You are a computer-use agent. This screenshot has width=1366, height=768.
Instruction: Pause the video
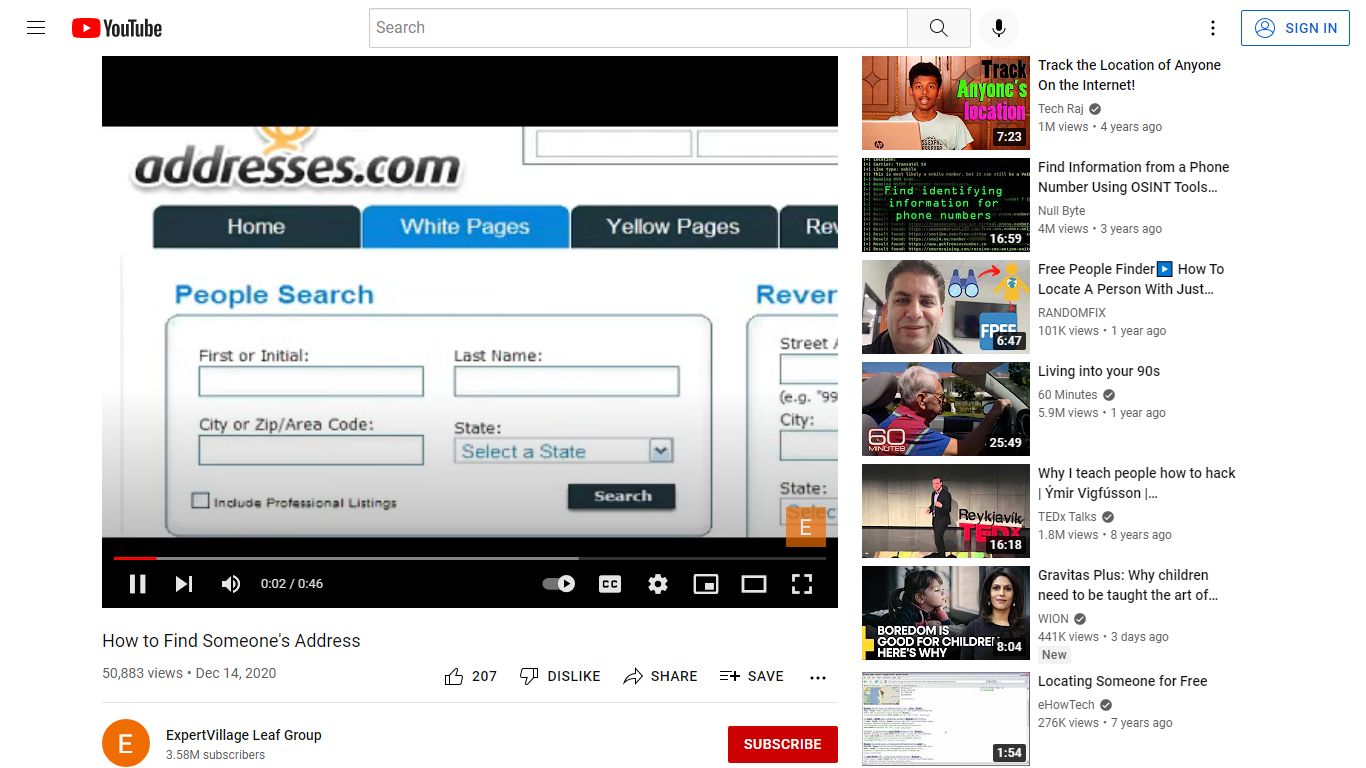click(138, 584)
